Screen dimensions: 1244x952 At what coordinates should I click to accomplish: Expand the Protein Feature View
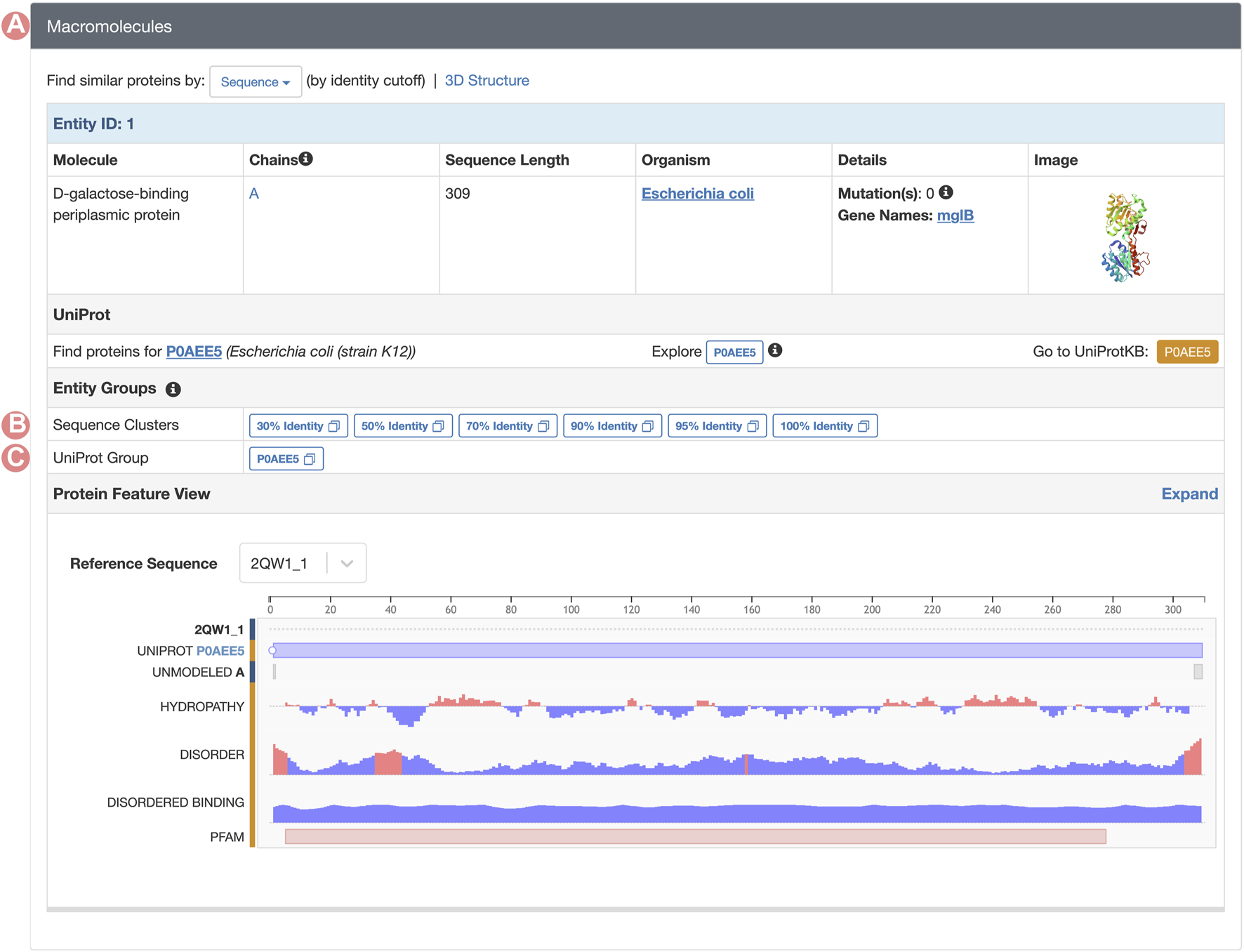point(1189,494)
